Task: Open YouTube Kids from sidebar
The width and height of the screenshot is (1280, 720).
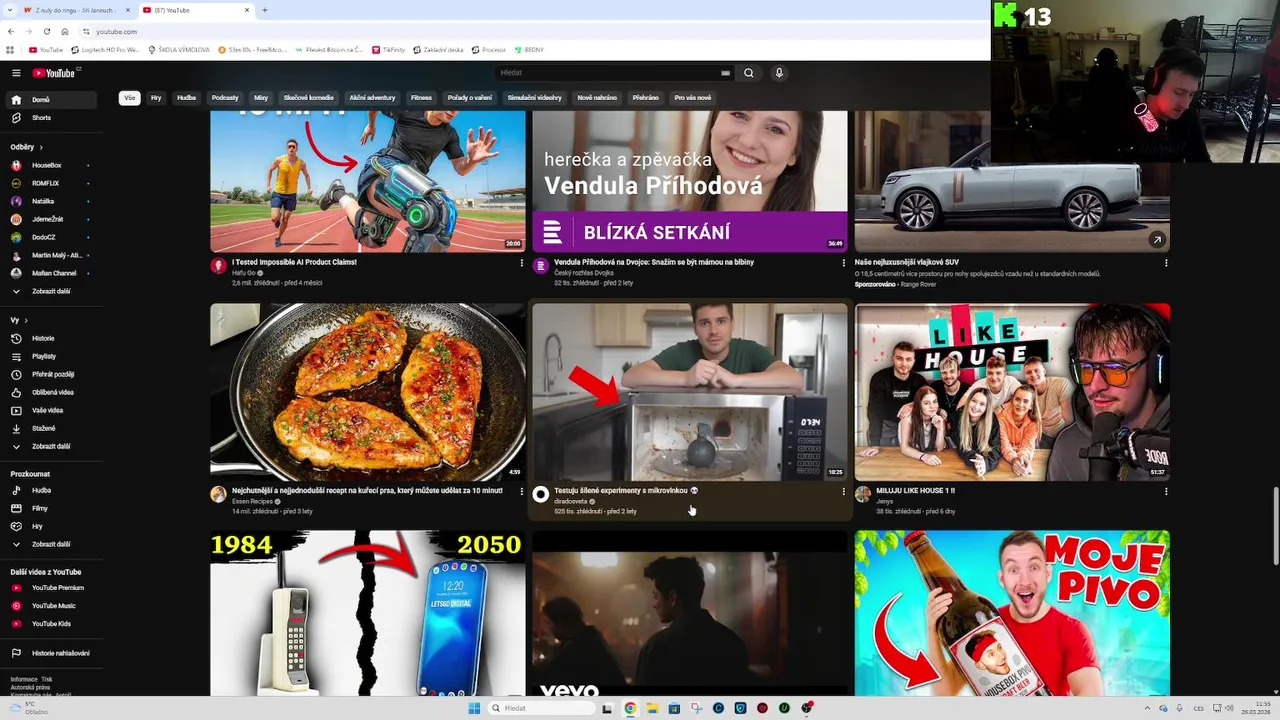Action: (x=50, y=624)
